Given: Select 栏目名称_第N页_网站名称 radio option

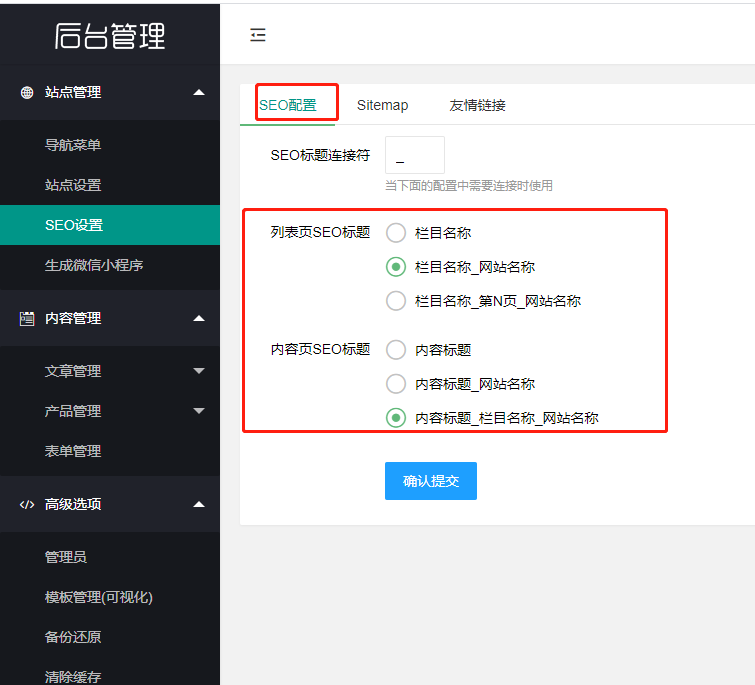Looking at the screenshot, I should click(x=396, y=301).
